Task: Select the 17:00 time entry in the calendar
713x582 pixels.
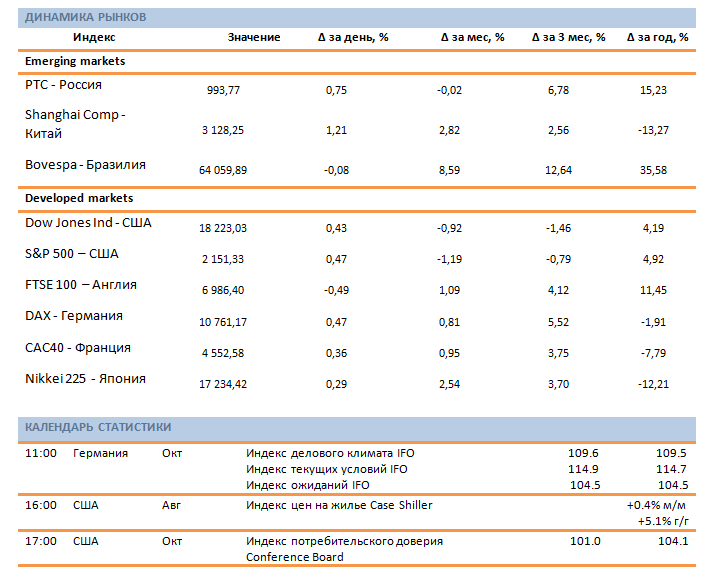Action: pyautogui.click(x=40, y=542)
